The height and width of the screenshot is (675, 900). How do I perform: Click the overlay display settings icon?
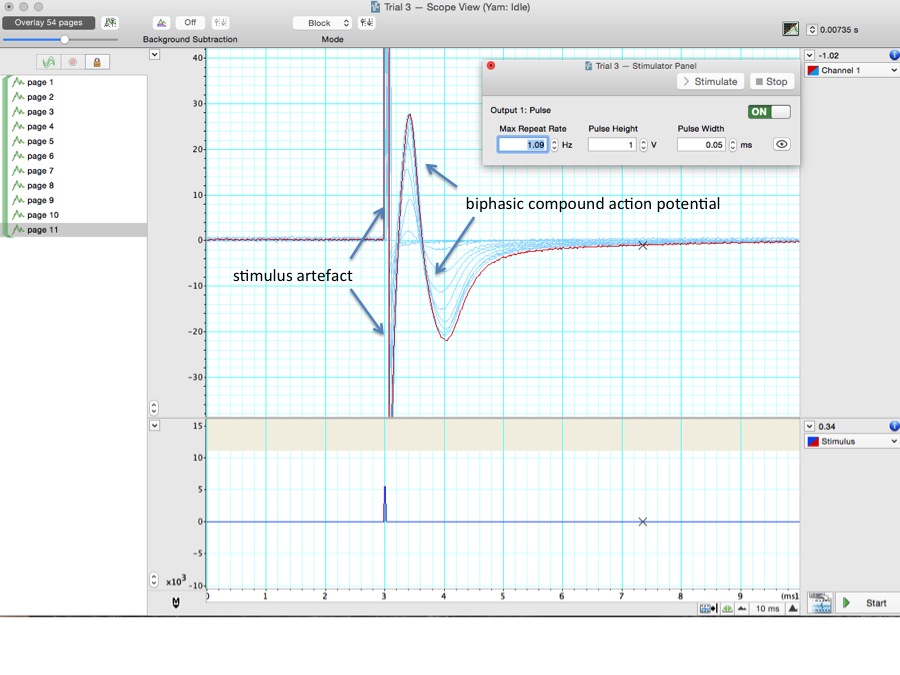[x=109, y=22]
